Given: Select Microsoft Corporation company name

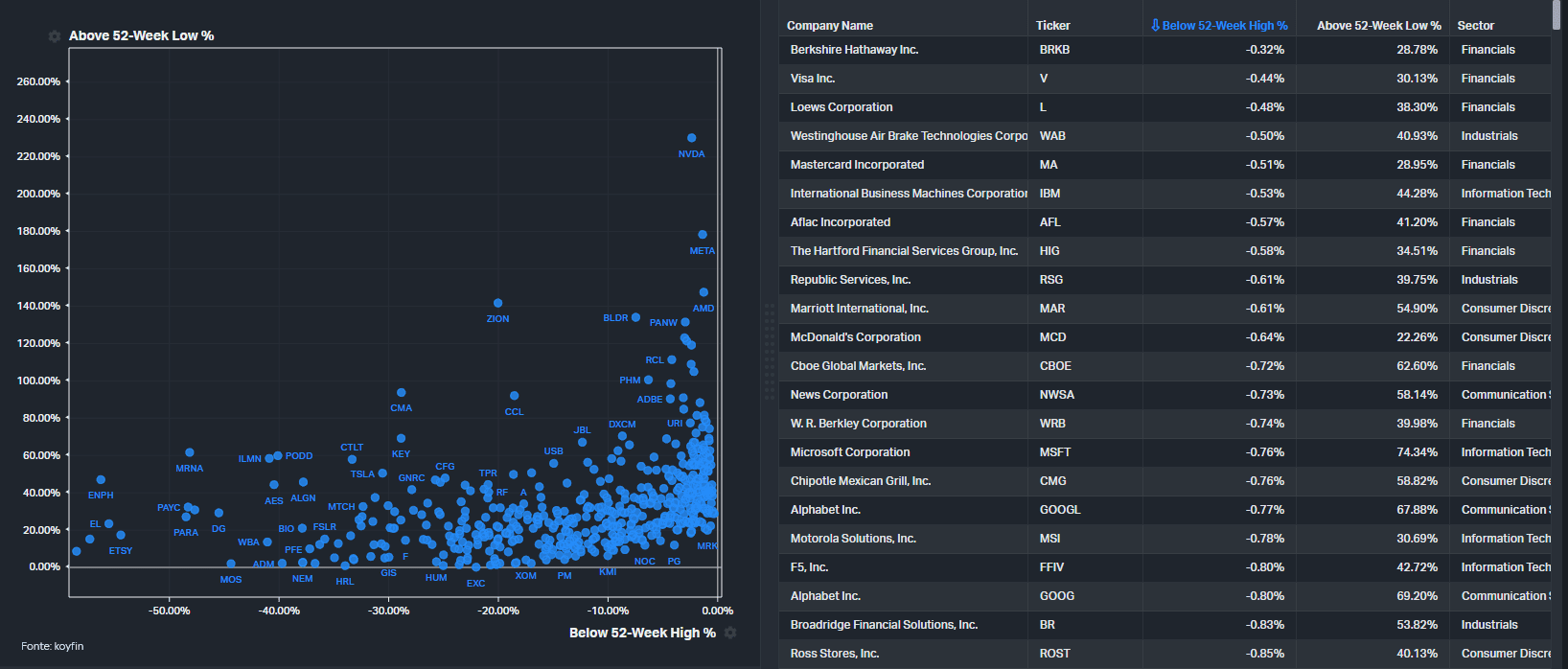Looking at the screenshot, I should [x=850, y=452].
